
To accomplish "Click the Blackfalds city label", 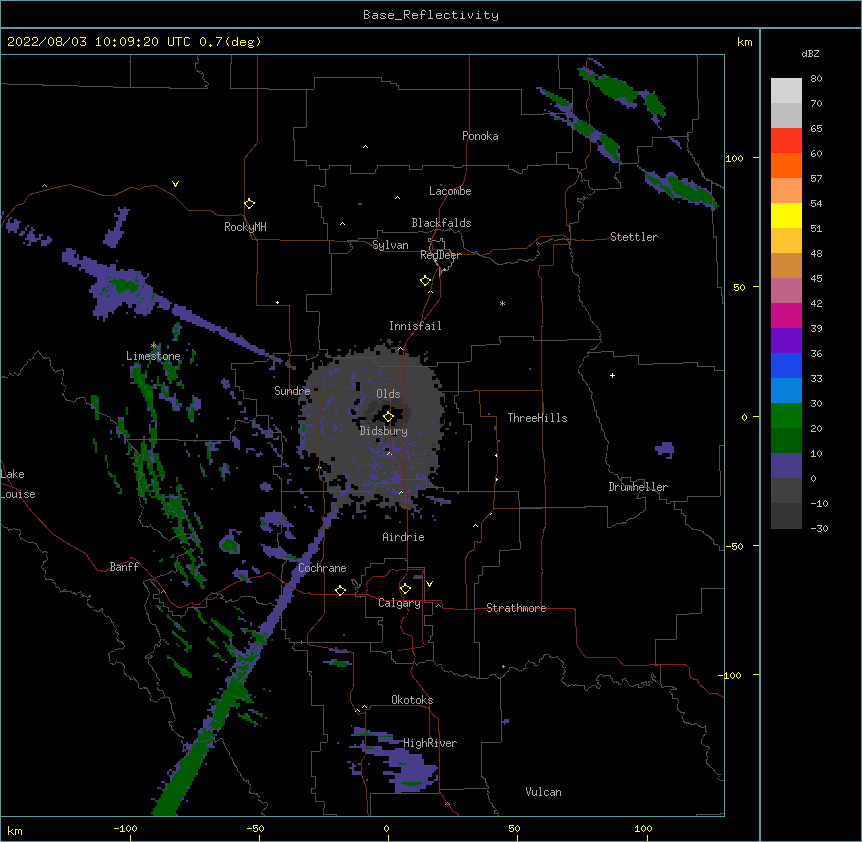I will pos(441,223).
